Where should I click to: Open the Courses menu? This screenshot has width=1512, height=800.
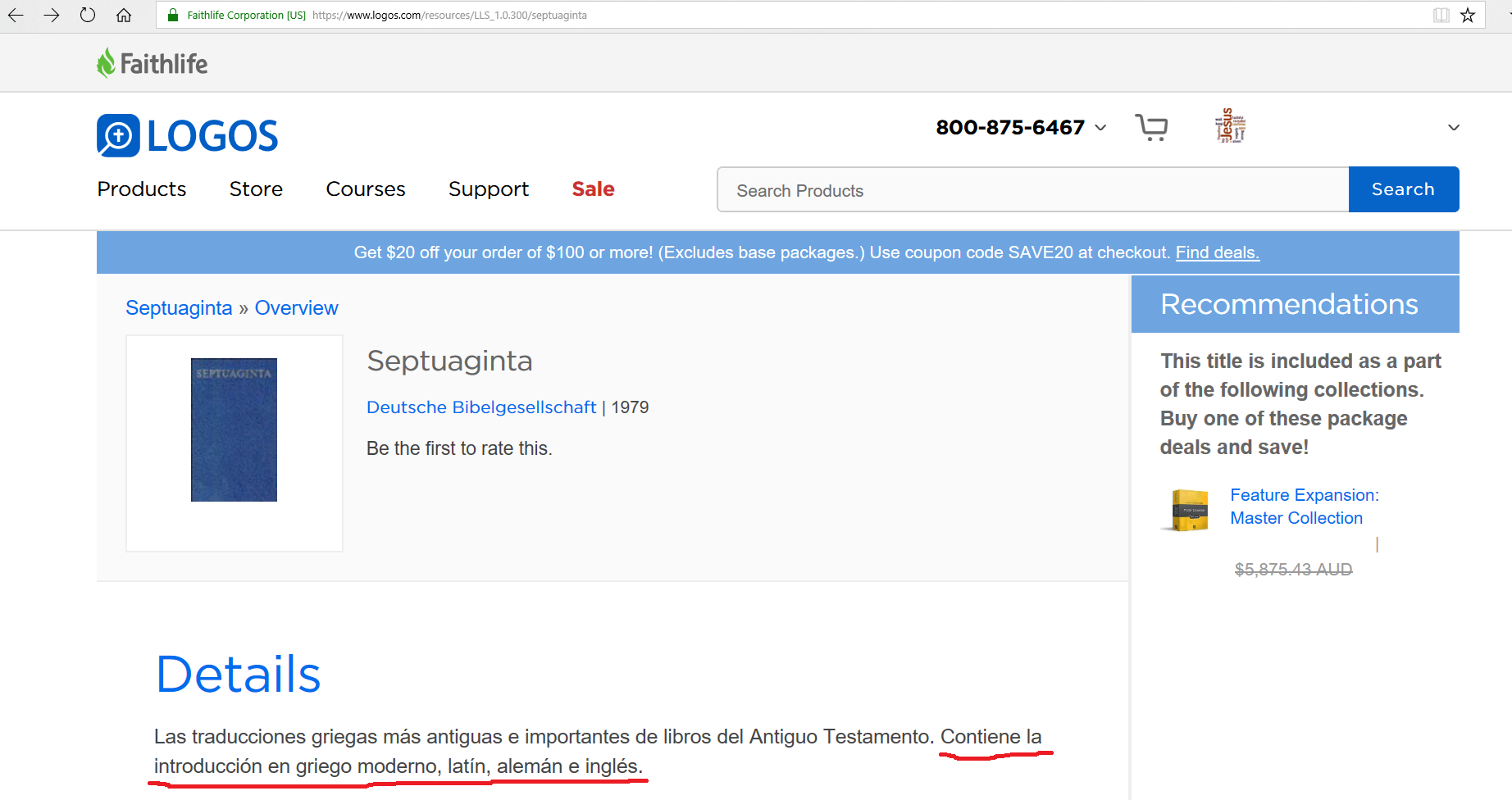[366, 189]
